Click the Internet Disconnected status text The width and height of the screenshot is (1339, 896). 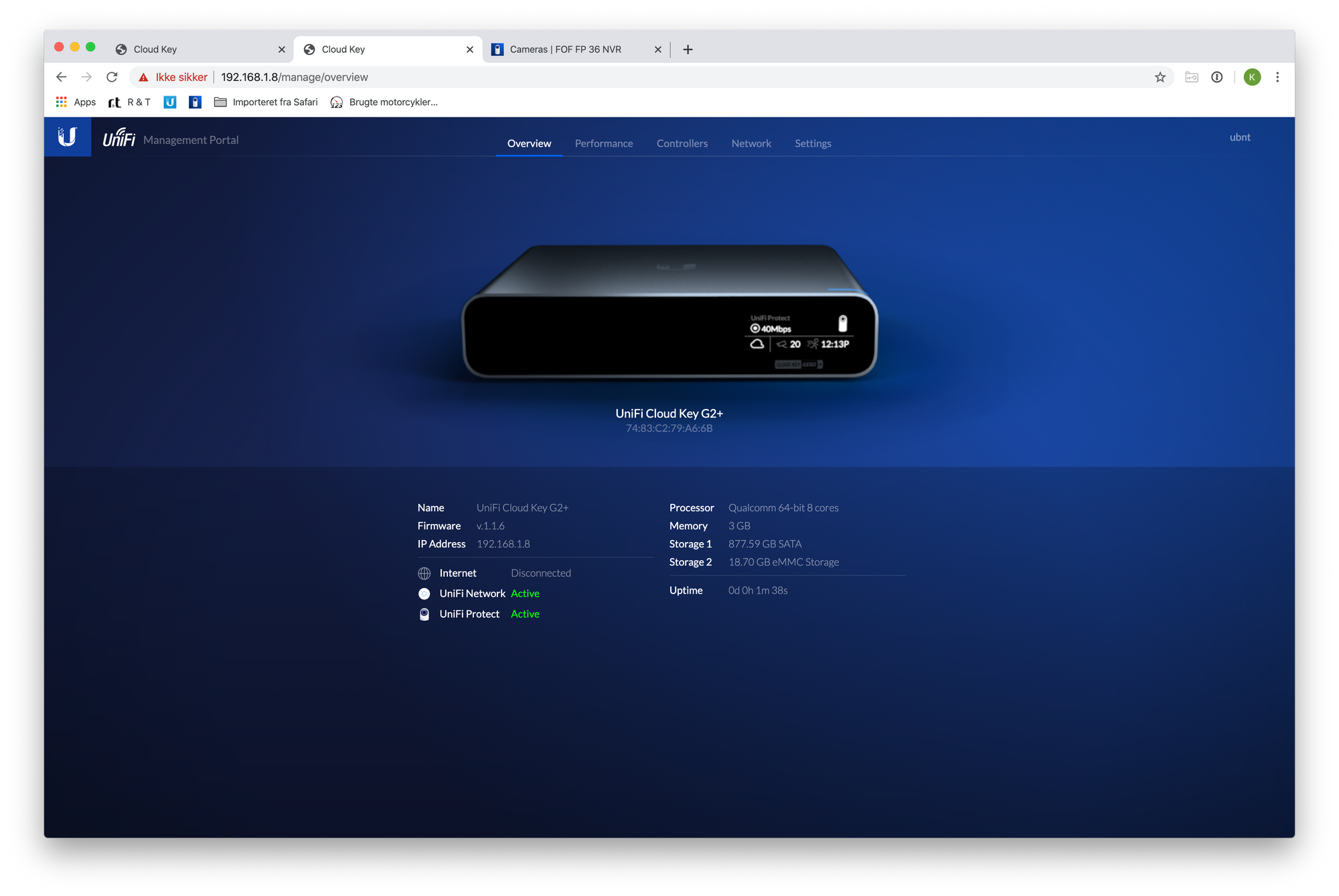click(541, 573)
